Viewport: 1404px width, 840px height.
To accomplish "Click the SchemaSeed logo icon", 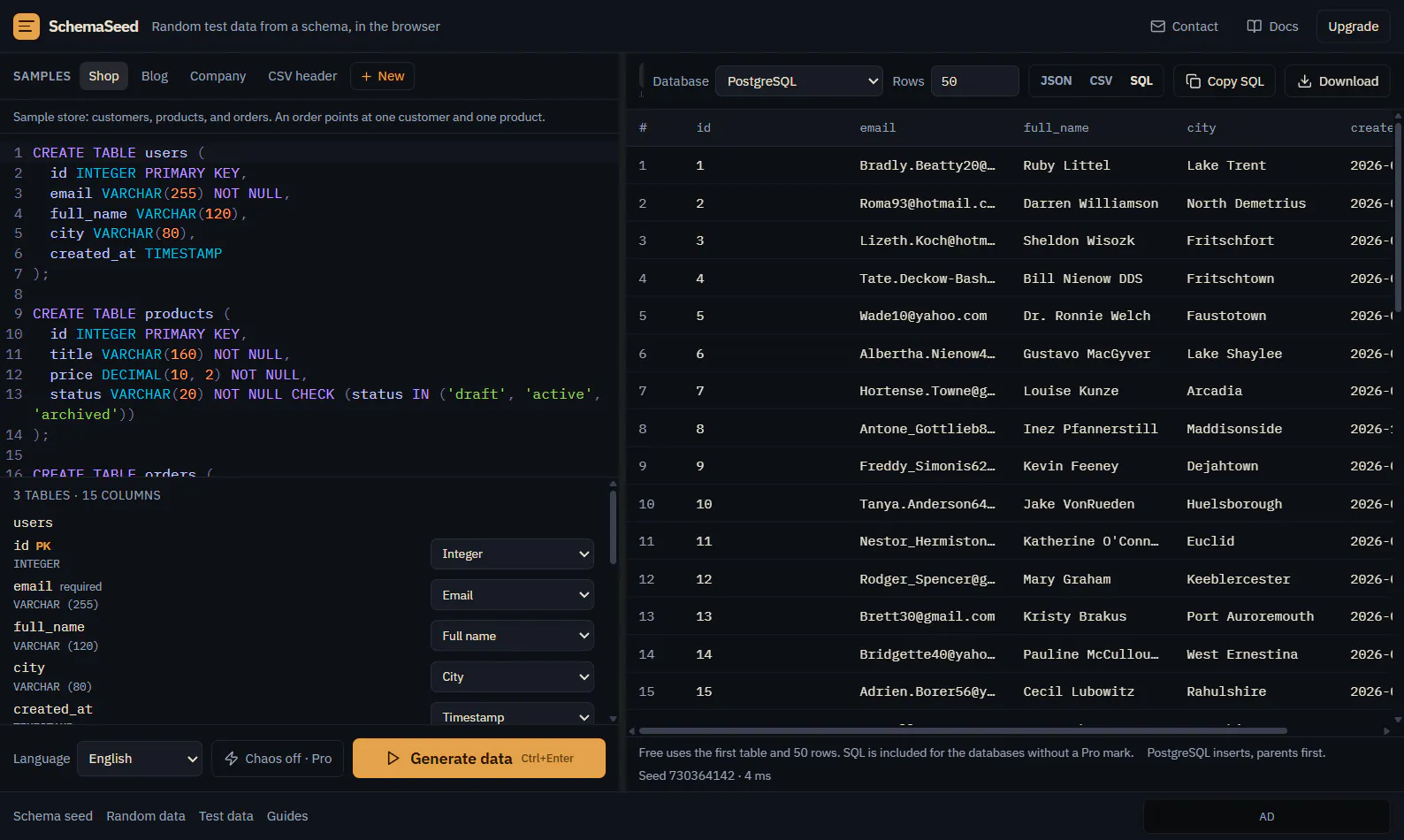I will [27, 27].
